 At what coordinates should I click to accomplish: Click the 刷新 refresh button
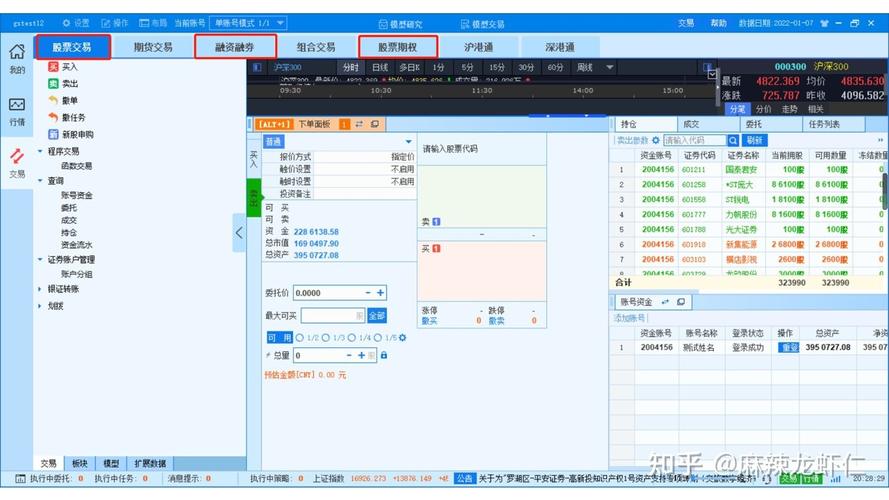754,140
